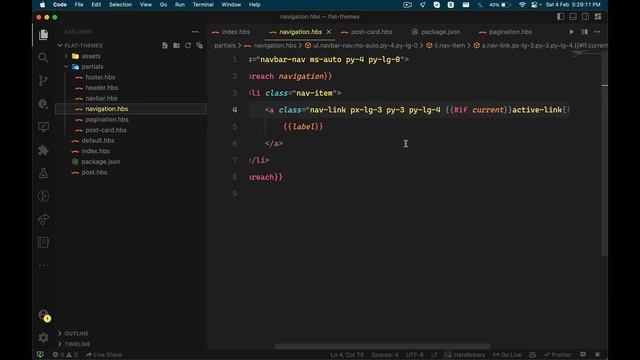This screenshot has width=640, height=360.
Task: Close the navigation.hbs tab
Action: [x=329, y=32]
